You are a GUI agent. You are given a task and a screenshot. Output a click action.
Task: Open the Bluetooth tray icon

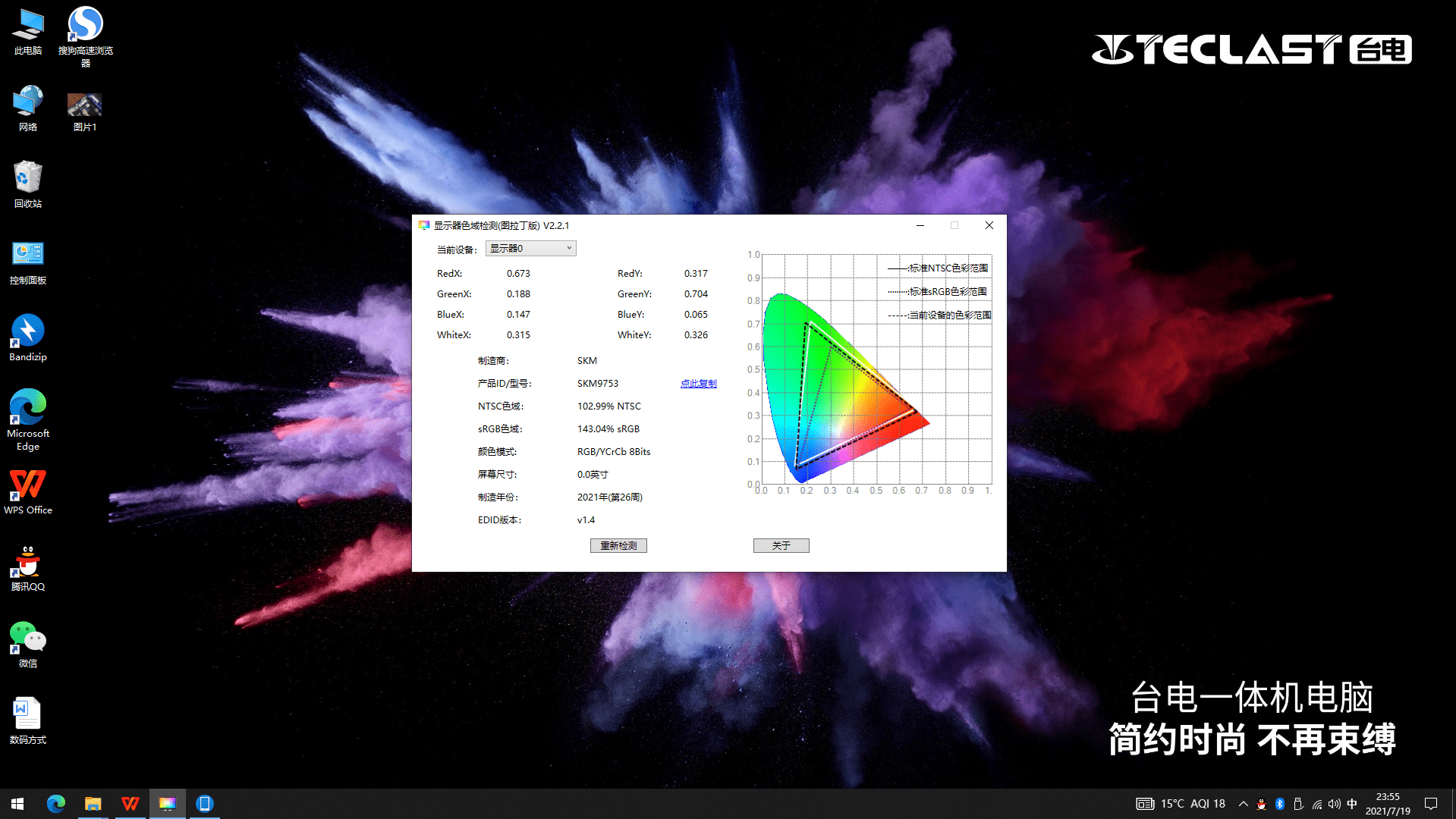tap(1280, 804)
